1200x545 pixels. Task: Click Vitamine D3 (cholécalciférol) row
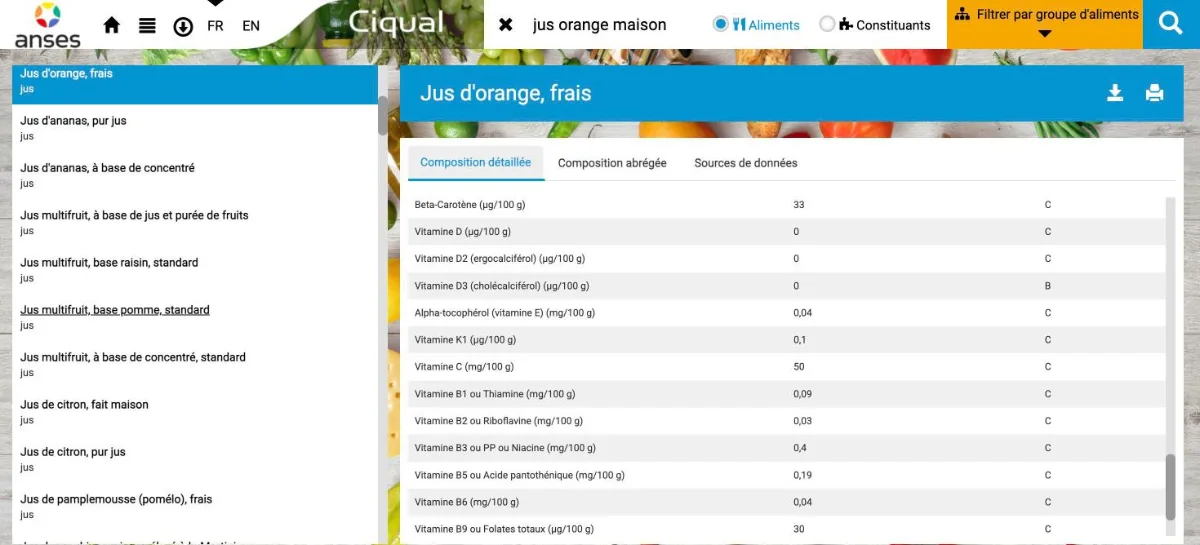click(x=786, y=285)
